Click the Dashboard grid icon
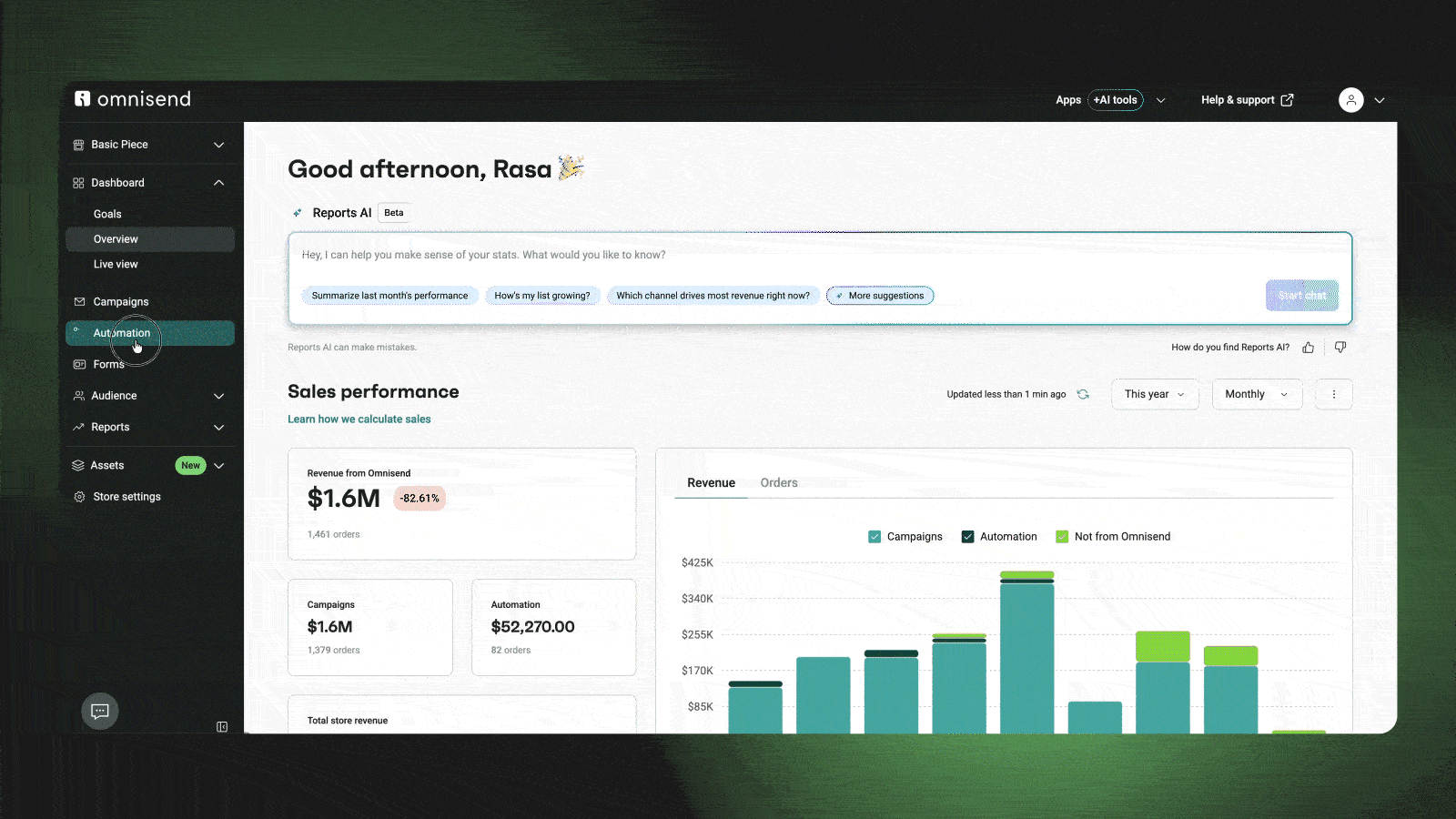The image size is (1456, 819). point(78,183)
